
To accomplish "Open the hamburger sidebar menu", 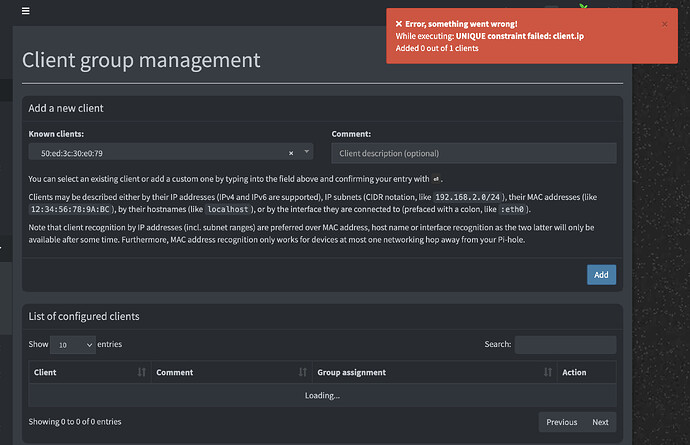I will [26, 11].
